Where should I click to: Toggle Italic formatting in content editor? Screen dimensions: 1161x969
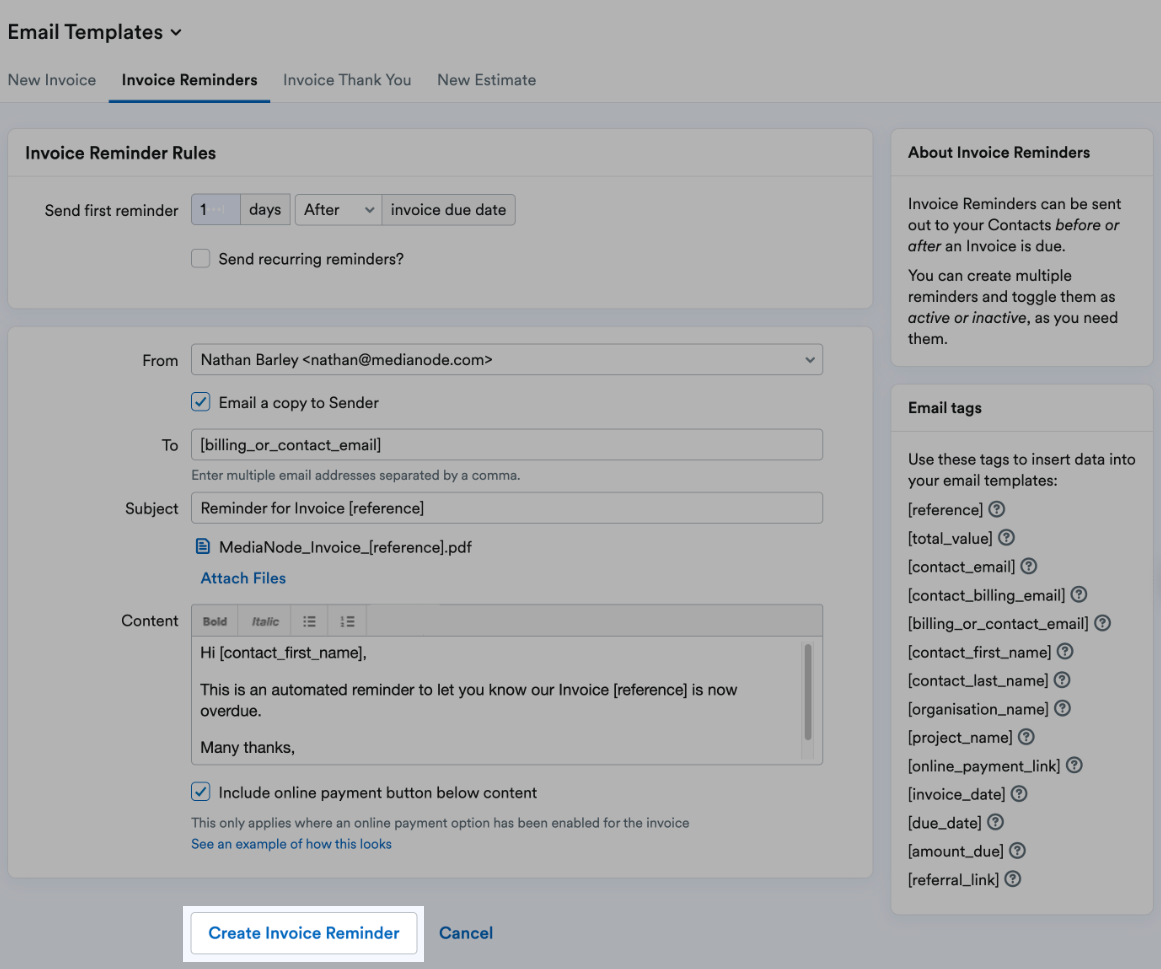pos(265,621)
